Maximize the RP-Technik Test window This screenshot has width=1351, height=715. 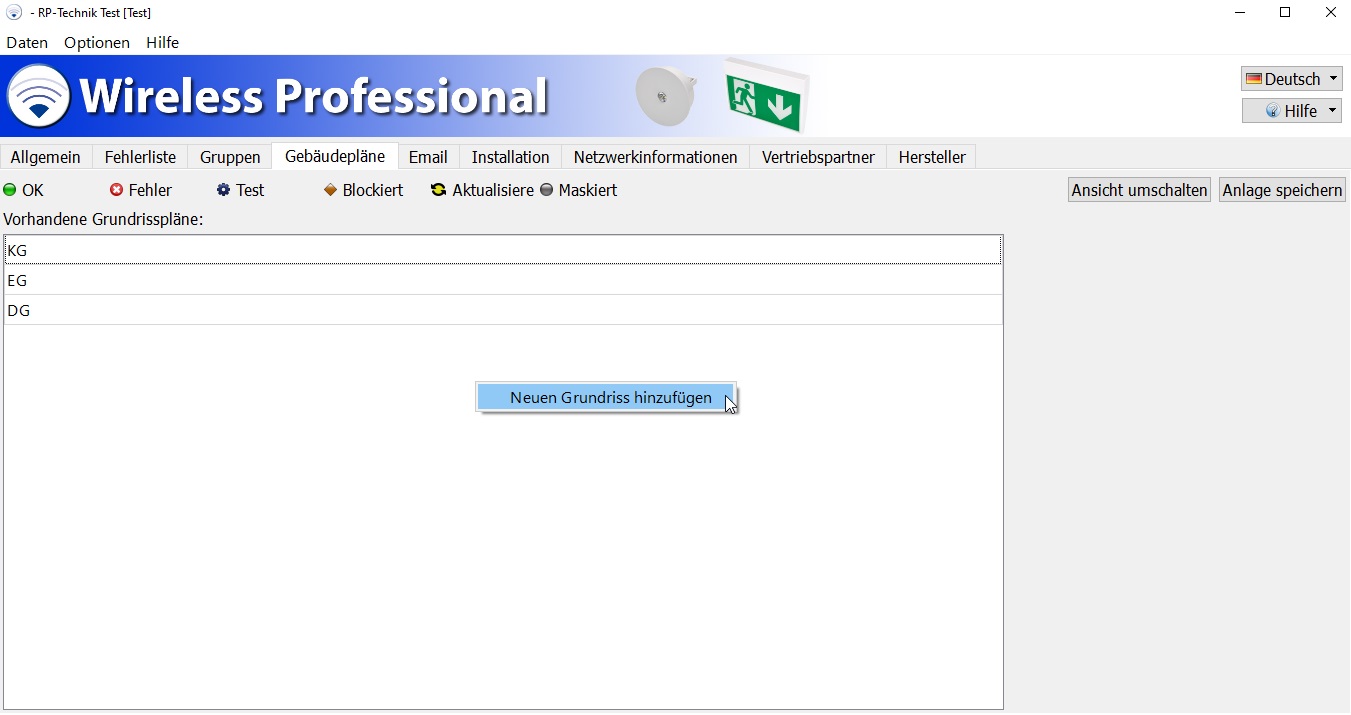(1285, 13)
